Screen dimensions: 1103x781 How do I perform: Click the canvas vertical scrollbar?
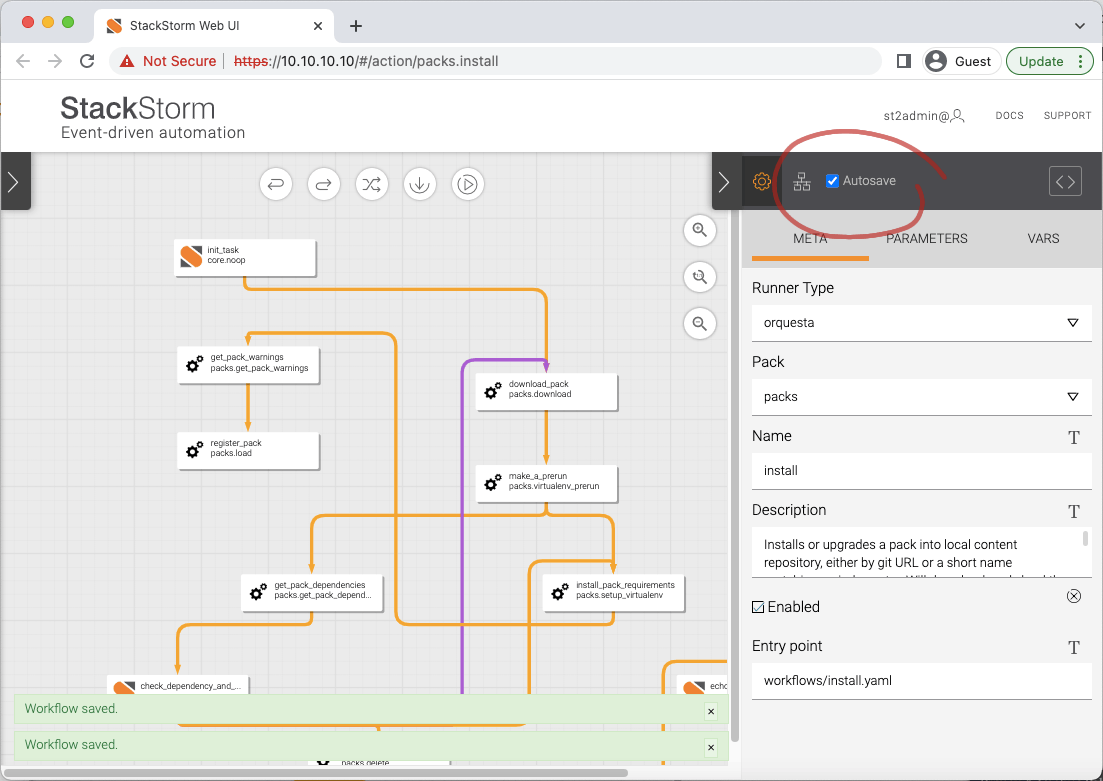click(734, 476)
